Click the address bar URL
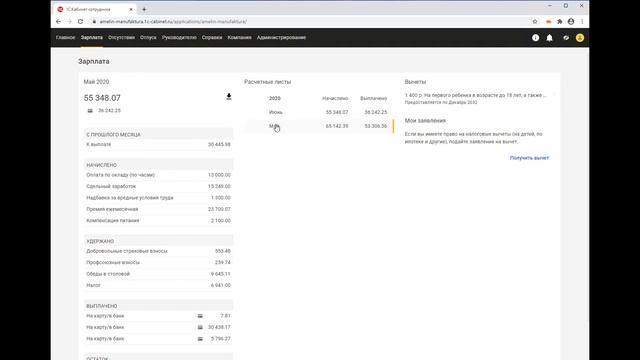640x360 pixels. [173, 22]
